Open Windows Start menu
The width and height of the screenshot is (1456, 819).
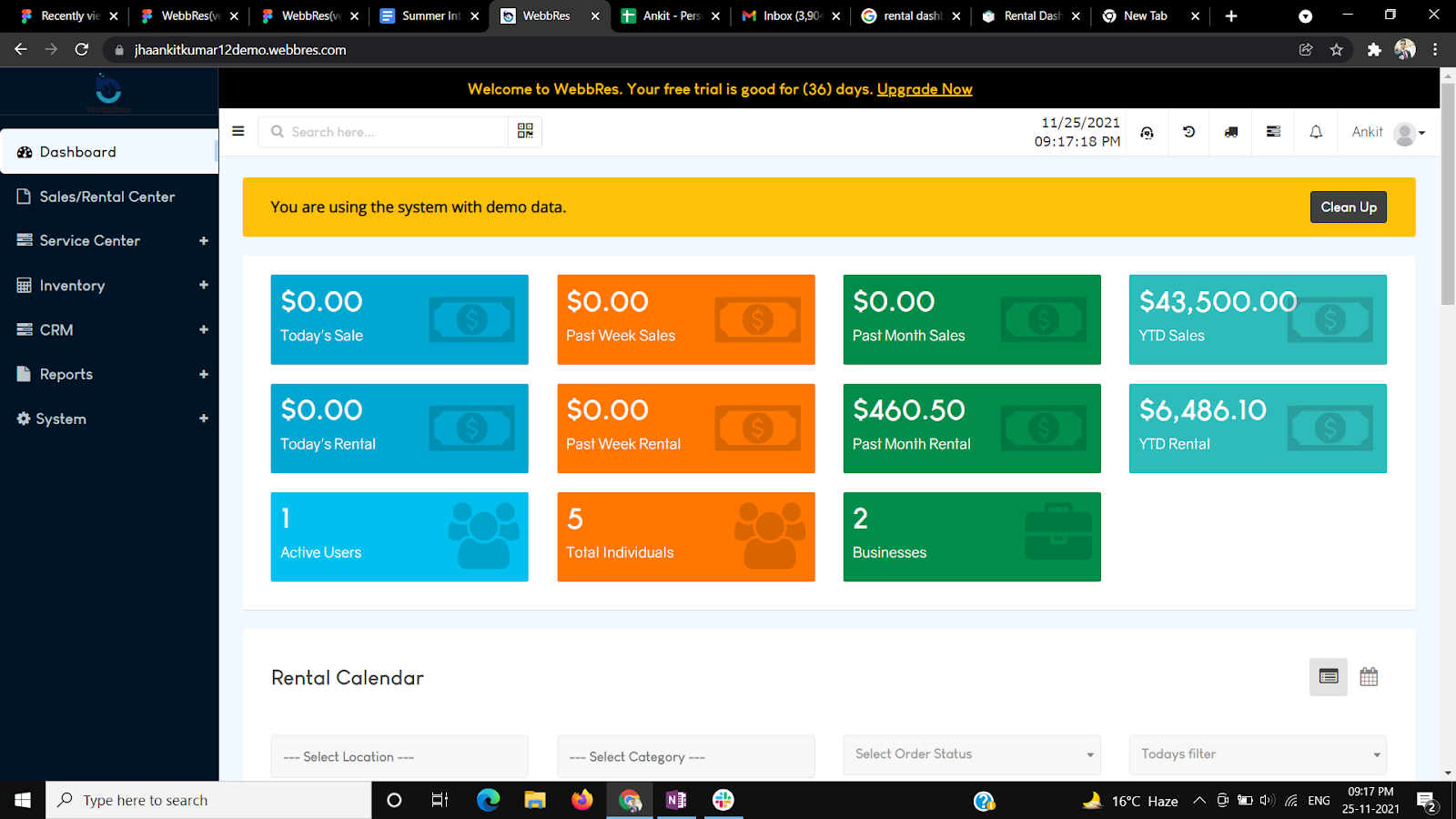23,800
